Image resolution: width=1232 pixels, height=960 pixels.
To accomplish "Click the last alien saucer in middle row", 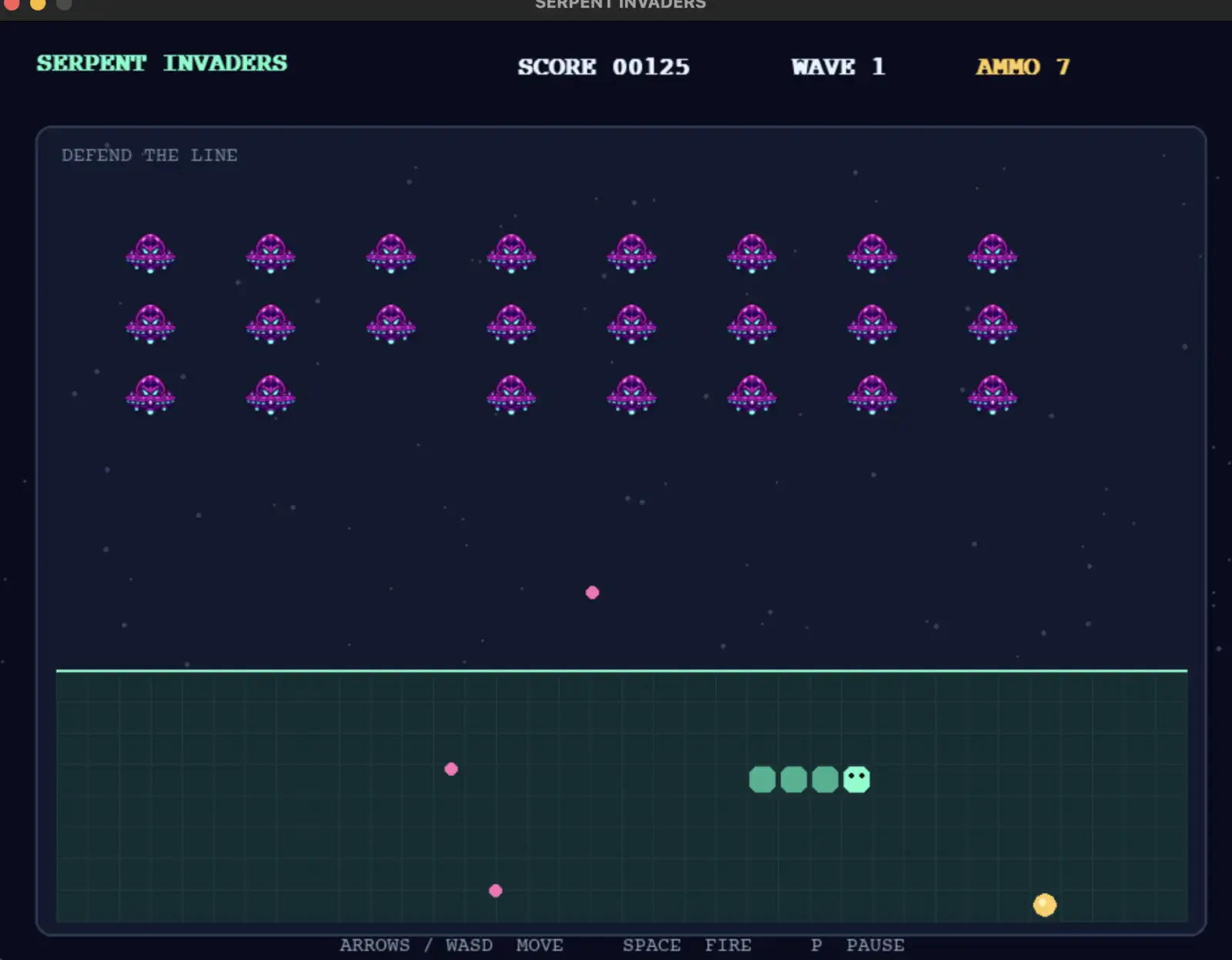I will [993, 324].
